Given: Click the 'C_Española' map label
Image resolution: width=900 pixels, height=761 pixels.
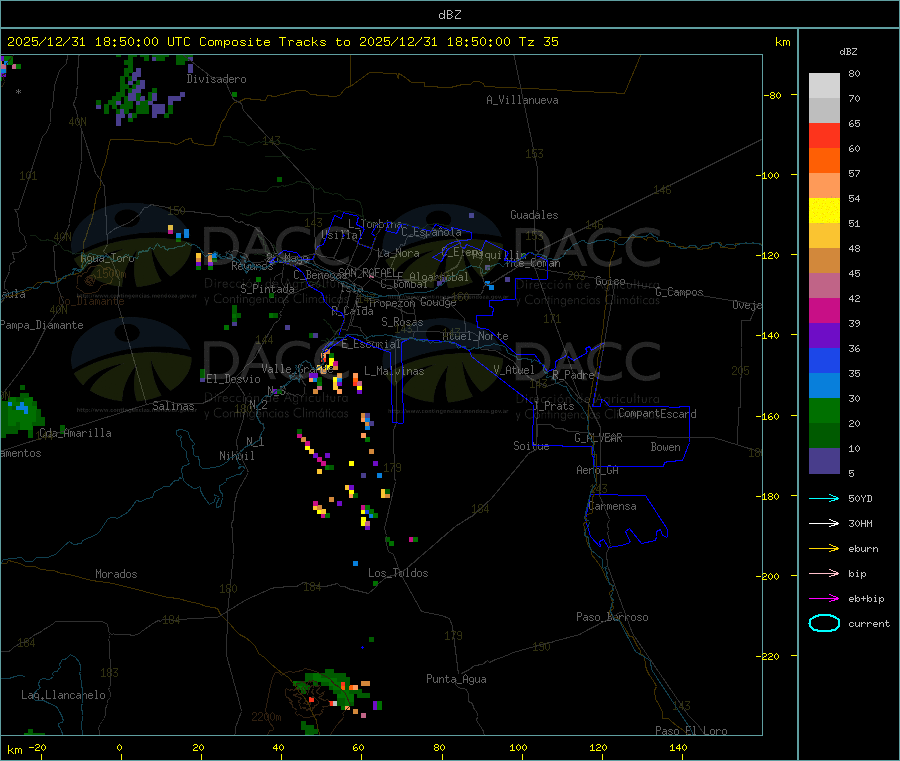Looking at the screenshot, I should point(431,232).
